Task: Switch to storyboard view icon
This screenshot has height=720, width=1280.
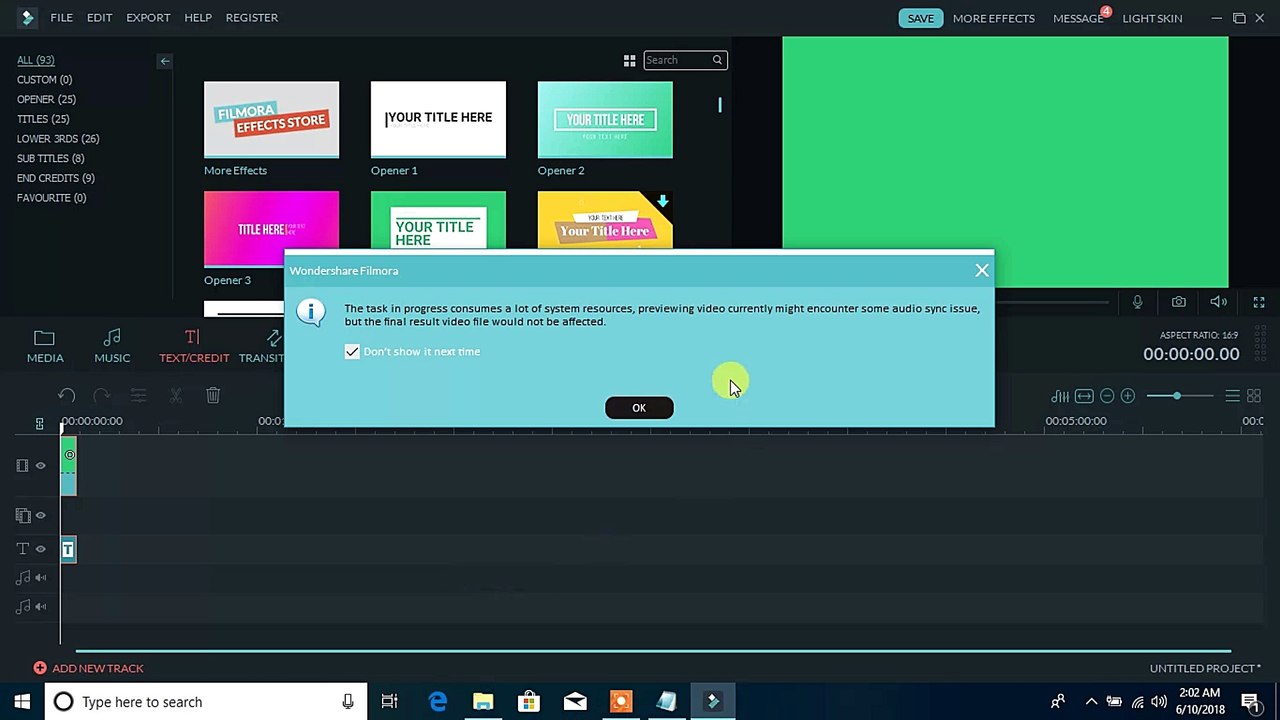Action: point(1254,396)
